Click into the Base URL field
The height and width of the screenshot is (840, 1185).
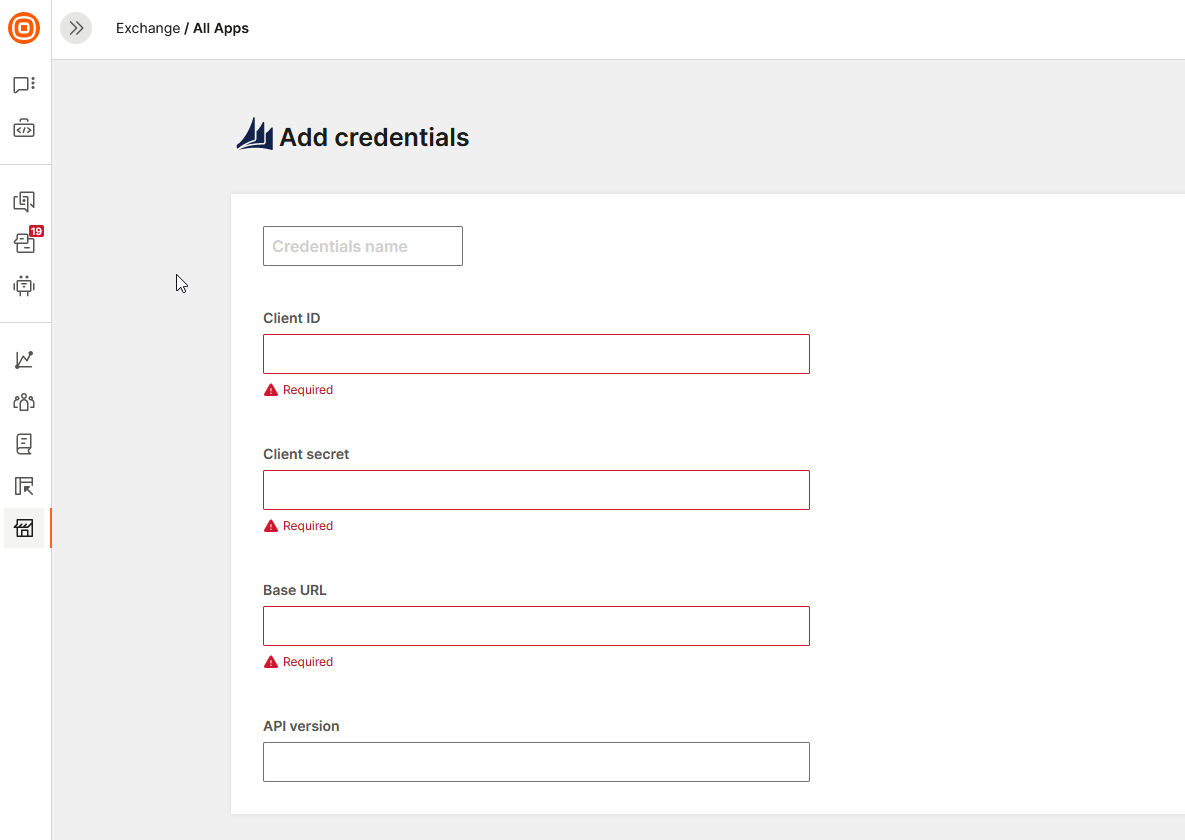[x=536, y=626]
